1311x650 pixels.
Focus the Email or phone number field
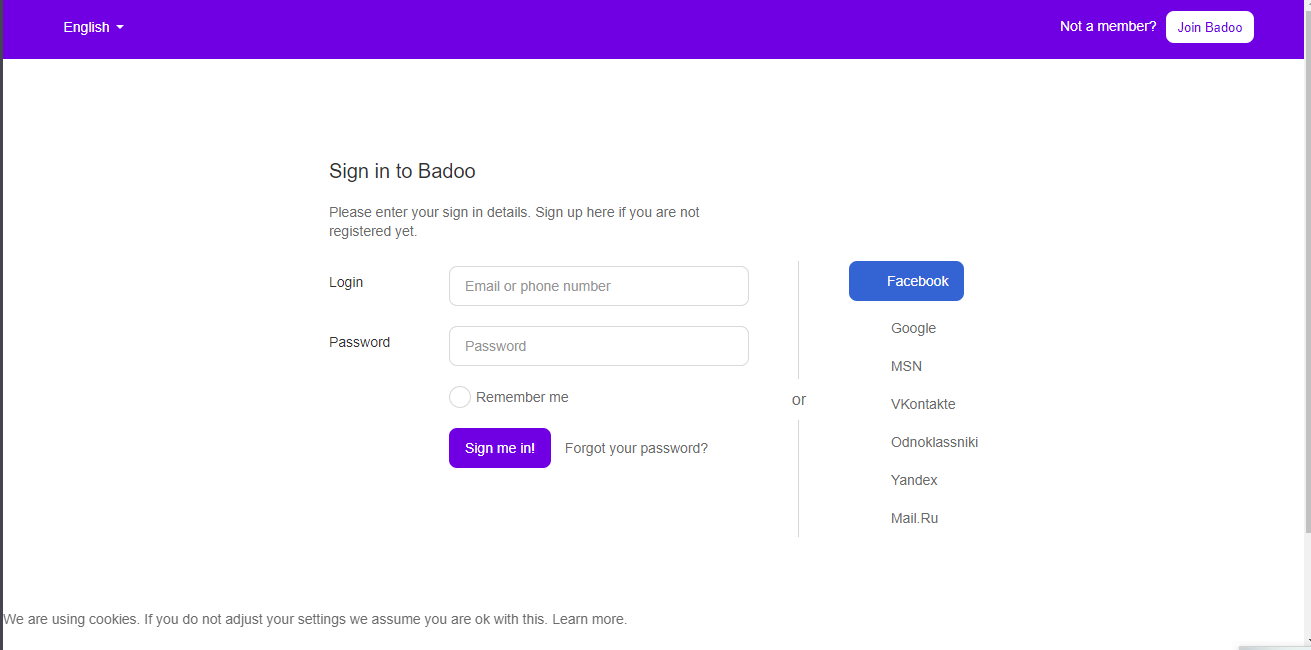tap(598, 286)
